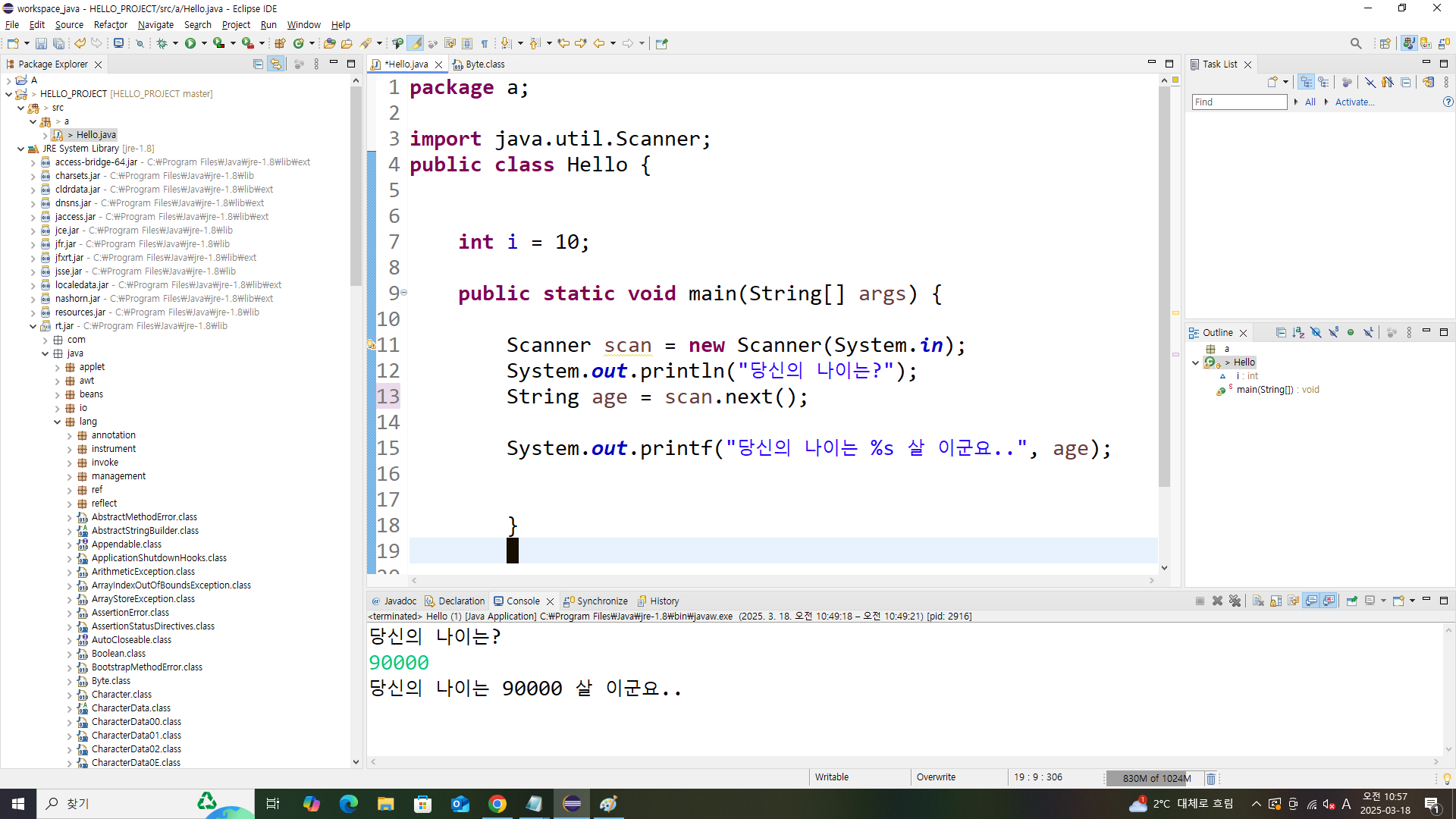The image size is (1456, 819).
Task: Click Clear Console icon
Action: point(1258,601)
